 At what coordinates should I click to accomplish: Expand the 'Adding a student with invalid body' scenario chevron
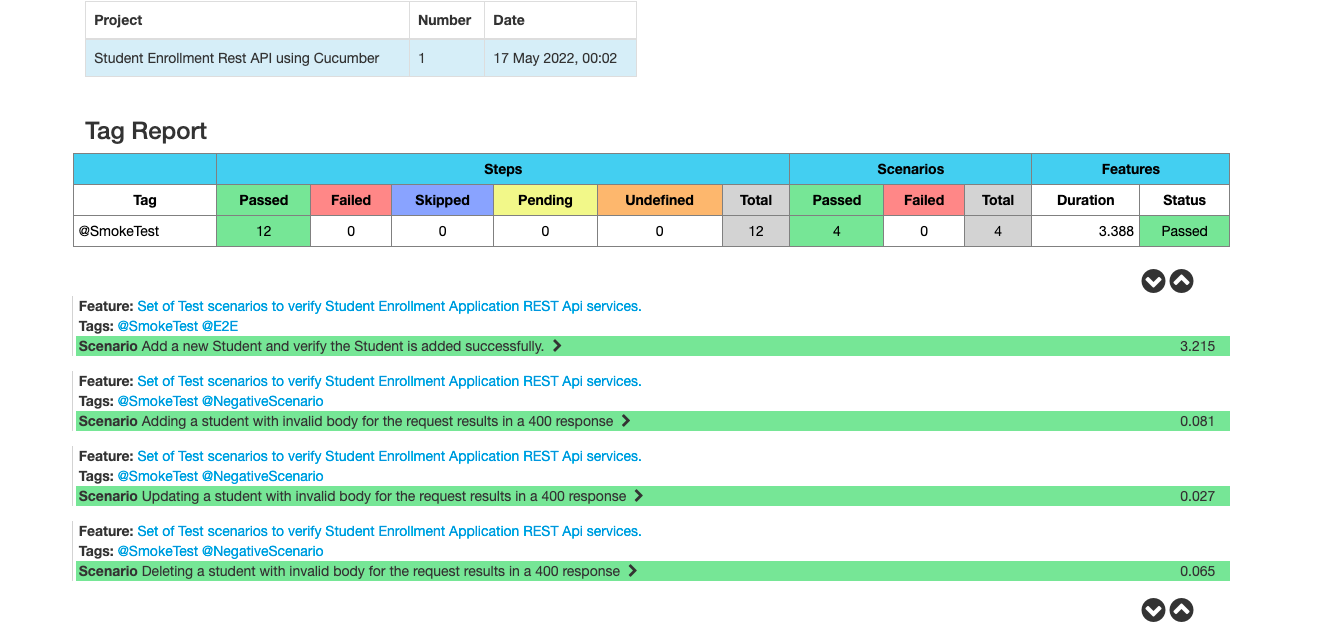626,421
